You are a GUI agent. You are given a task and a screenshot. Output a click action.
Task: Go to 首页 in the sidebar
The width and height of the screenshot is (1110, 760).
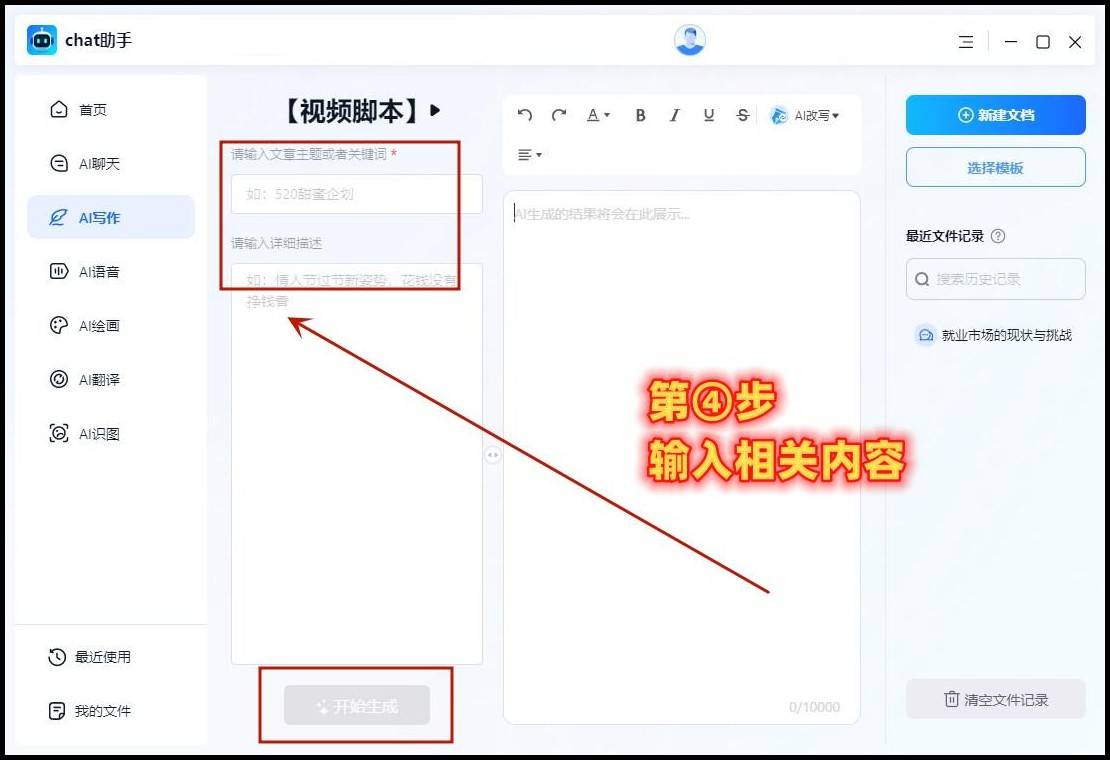coord(92,110)
